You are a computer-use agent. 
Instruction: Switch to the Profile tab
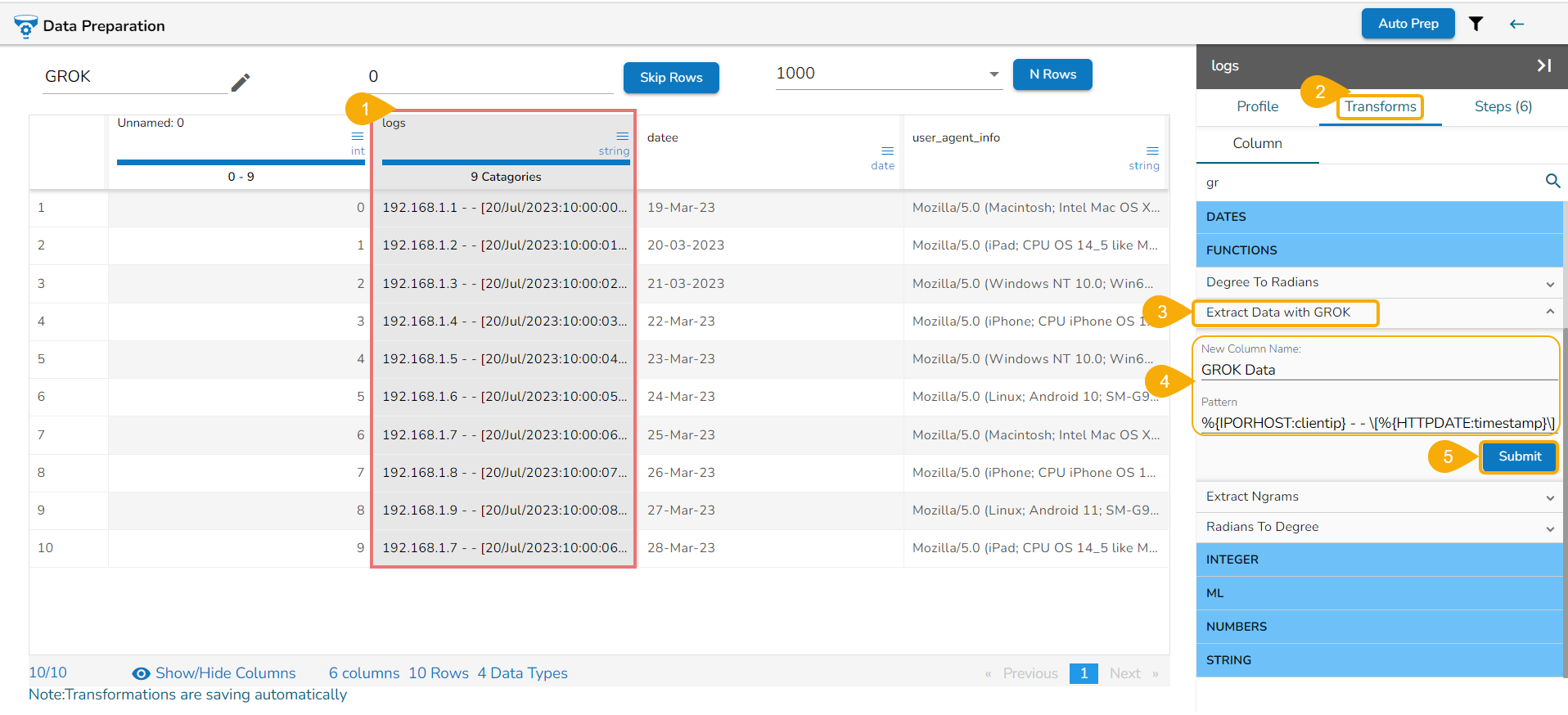[x=1257, y=106]
